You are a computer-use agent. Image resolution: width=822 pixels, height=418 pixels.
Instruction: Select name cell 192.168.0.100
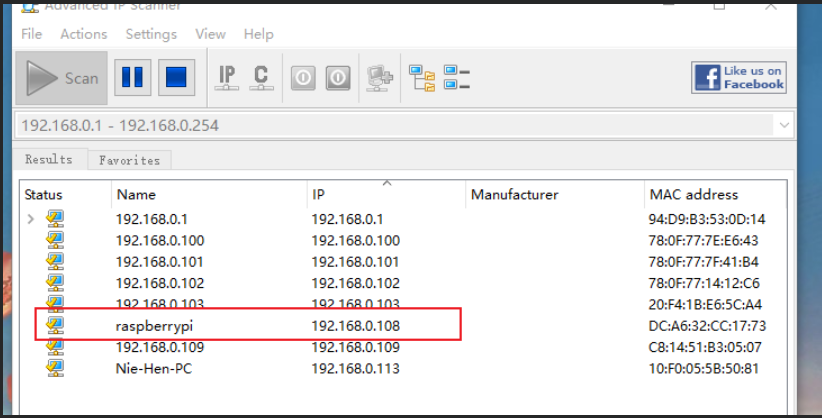(x=160, y=241)
